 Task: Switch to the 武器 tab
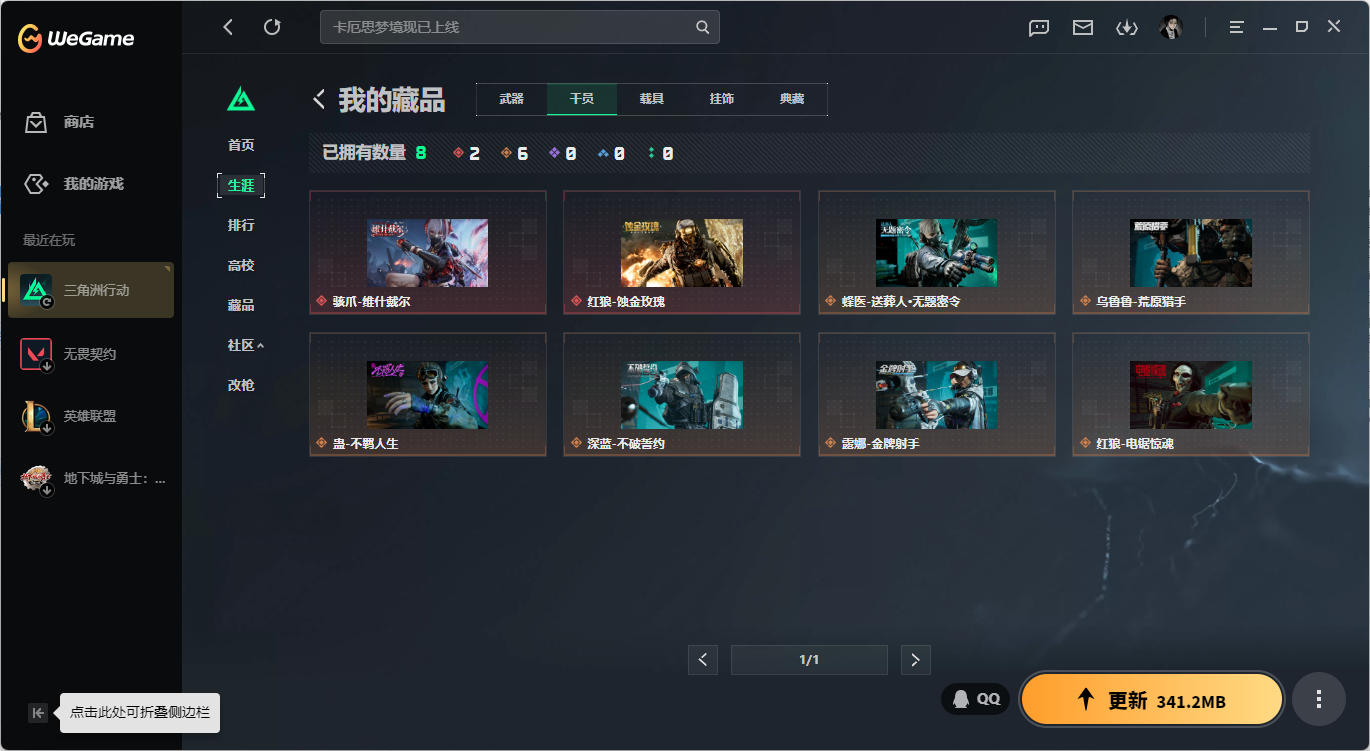click(x=512, y=99)
